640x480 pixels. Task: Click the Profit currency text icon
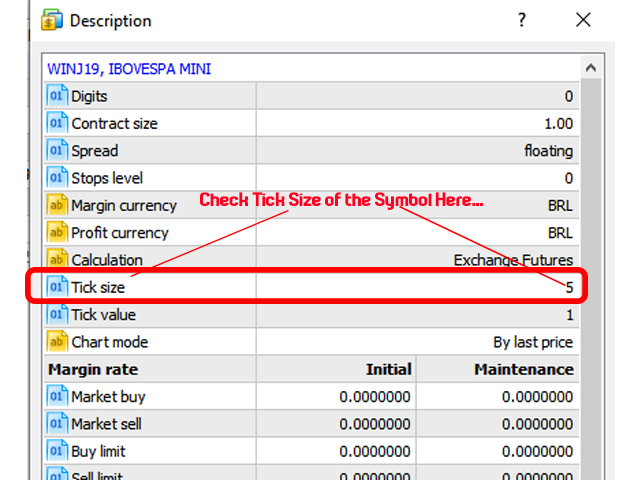(x=57, y=233)
